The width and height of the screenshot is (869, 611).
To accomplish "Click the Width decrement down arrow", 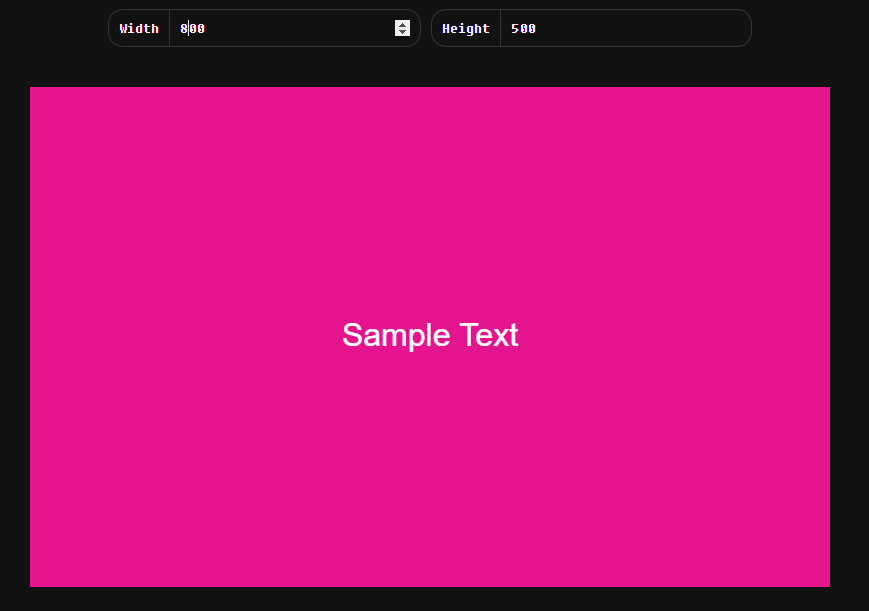I will tap(402, 33).
